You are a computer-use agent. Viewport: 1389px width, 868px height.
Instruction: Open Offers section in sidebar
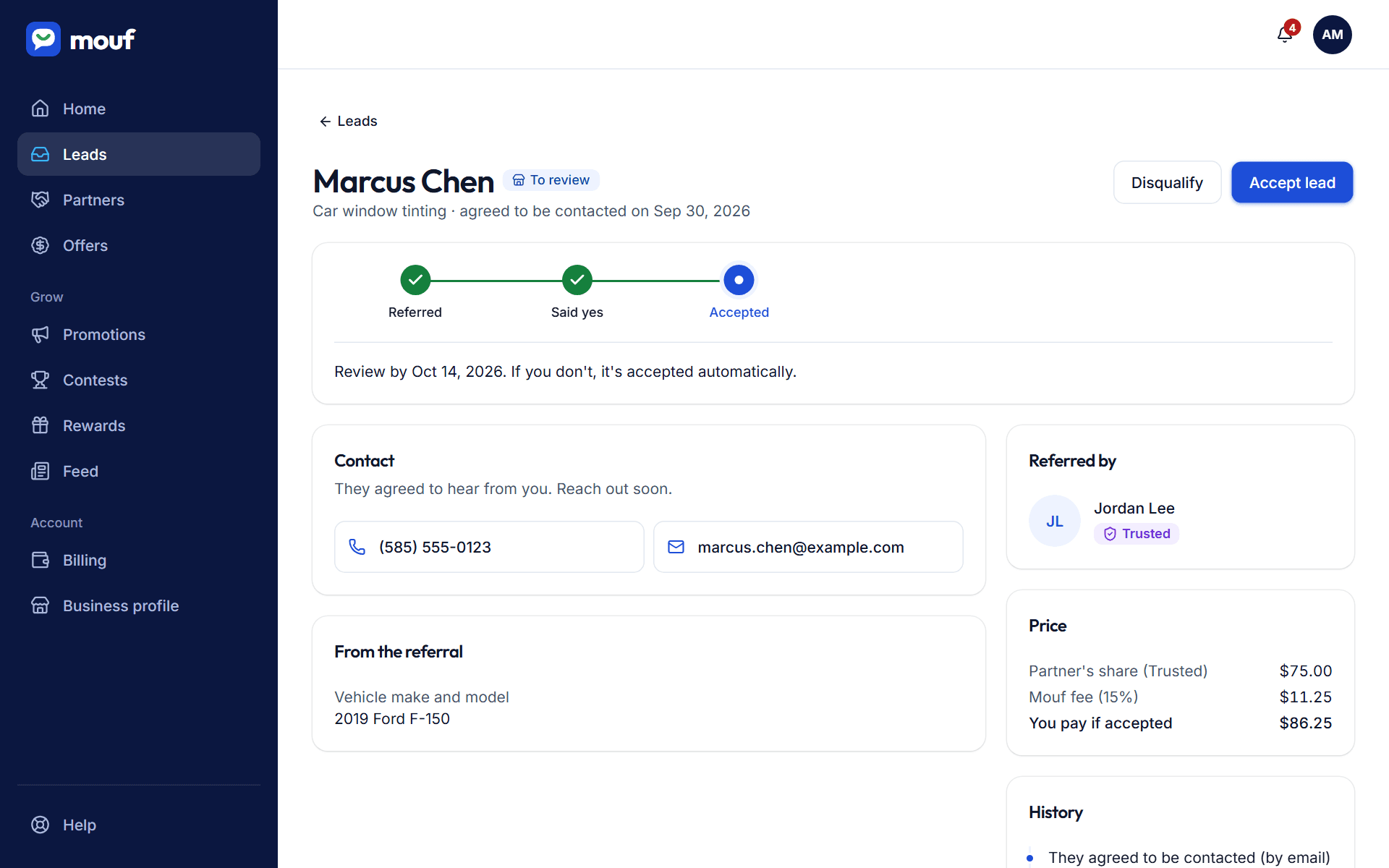pyautogui.click(x=139, y=245)
